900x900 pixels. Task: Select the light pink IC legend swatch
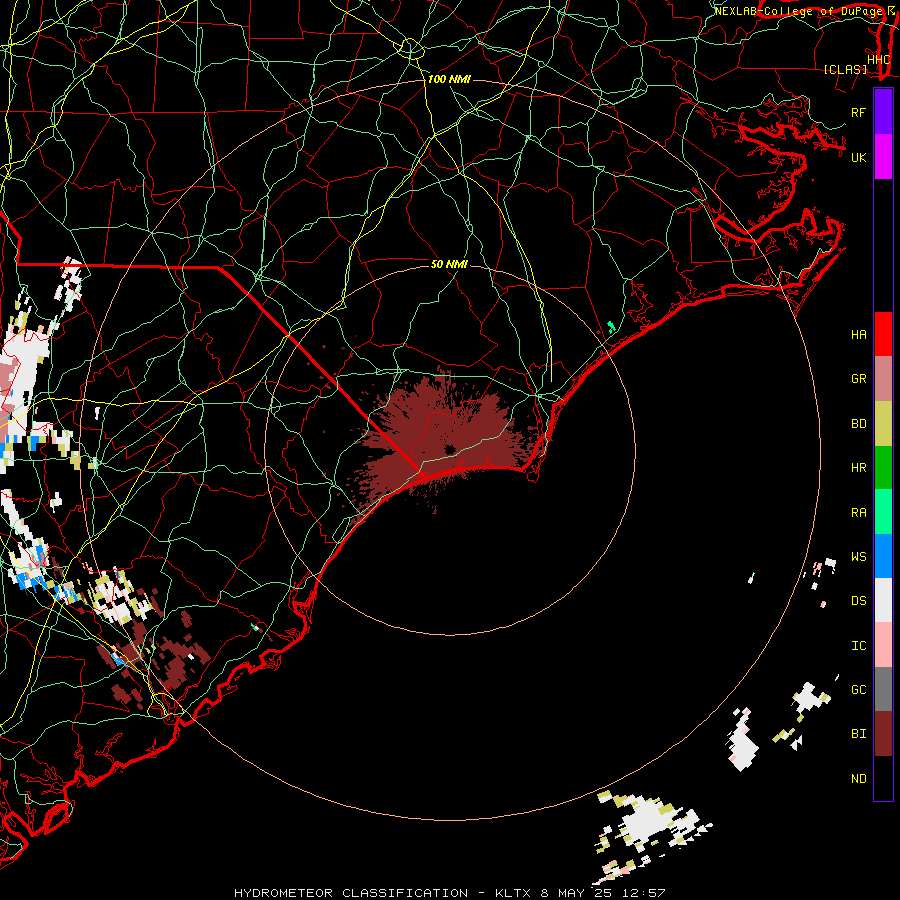coord(883,645)
